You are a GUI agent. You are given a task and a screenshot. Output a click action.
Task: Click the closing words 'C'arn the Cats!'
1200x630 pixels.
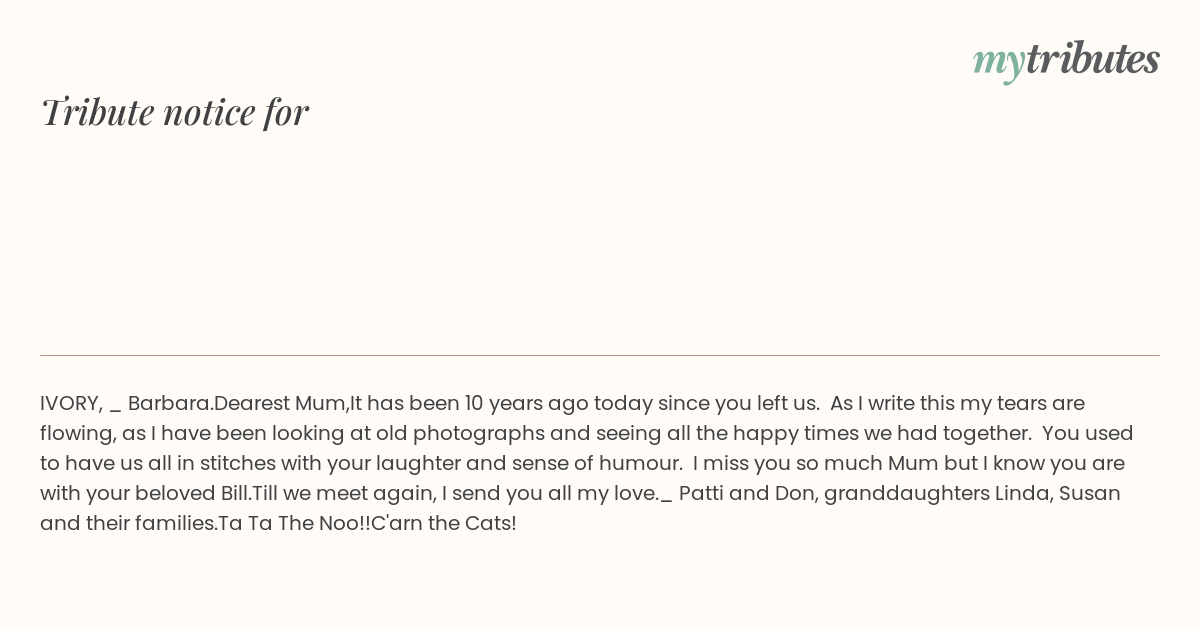444,523
